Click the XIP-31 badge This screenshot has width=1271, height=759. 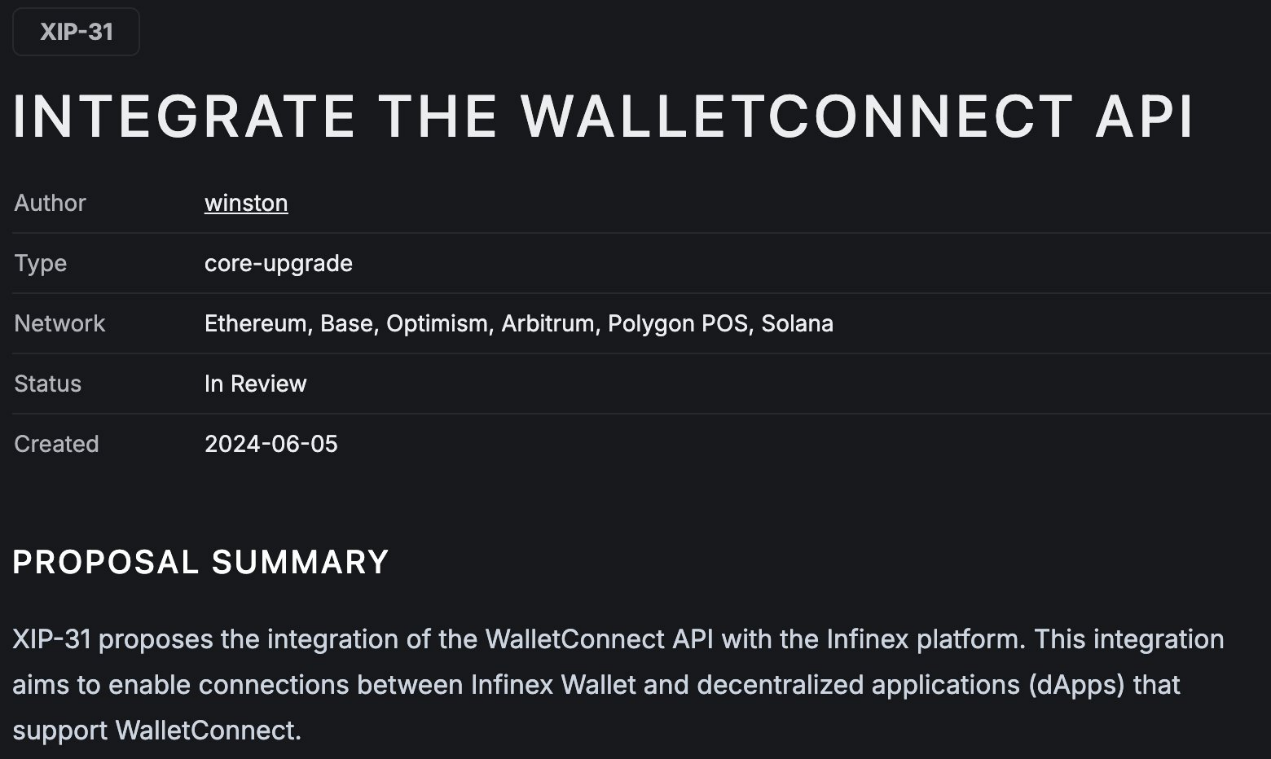click(x=76, y=32)
